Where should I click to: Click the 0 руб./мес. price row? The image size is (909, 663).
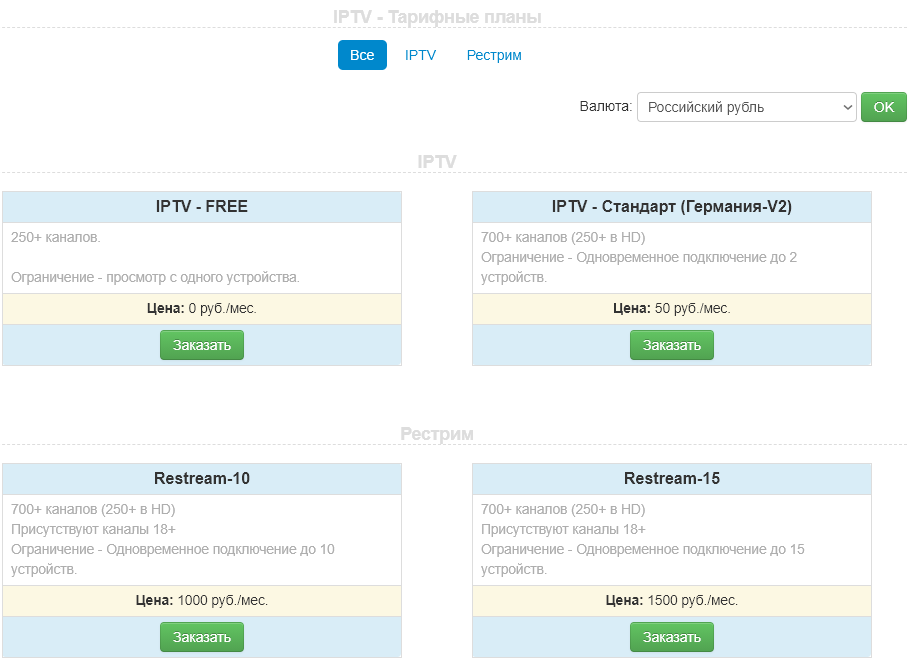coord(202,309)
